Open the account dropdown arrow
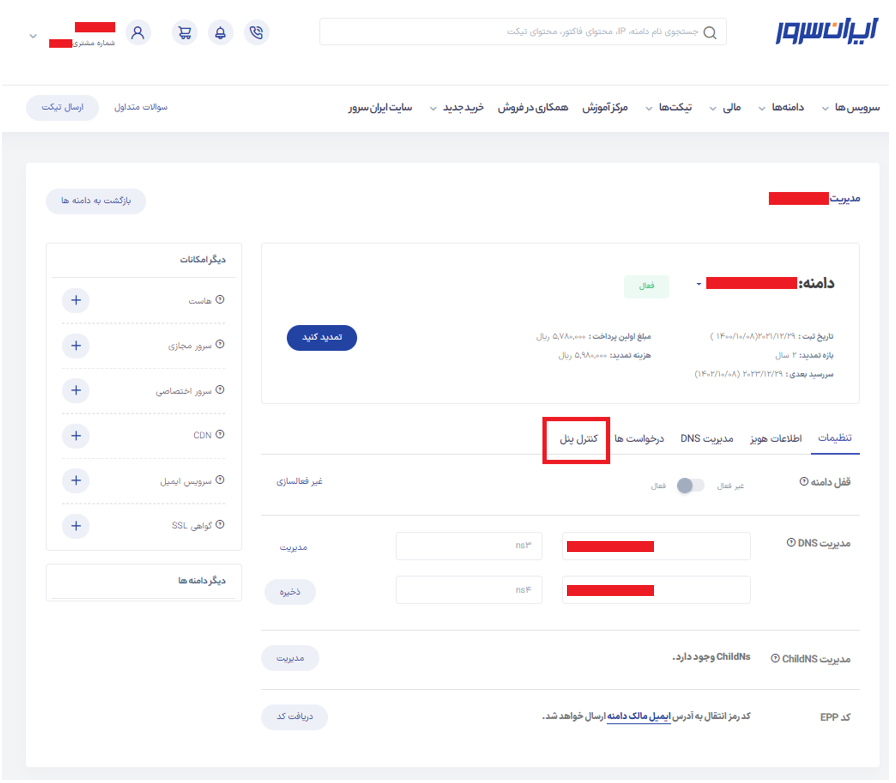The image size is (896, 783). coord(33,36)
